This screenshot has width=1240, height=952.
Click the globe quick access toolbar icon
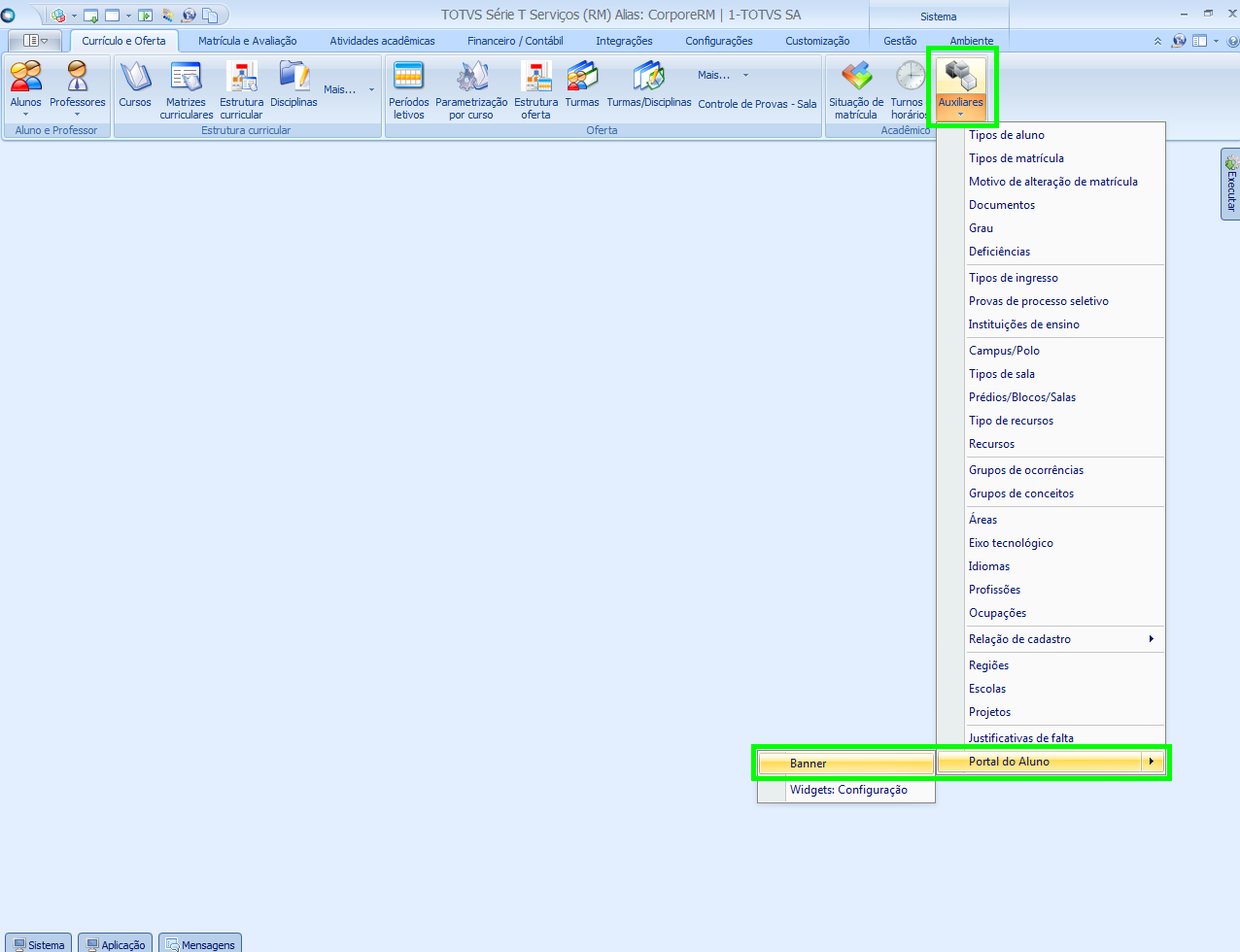(189, 16)
